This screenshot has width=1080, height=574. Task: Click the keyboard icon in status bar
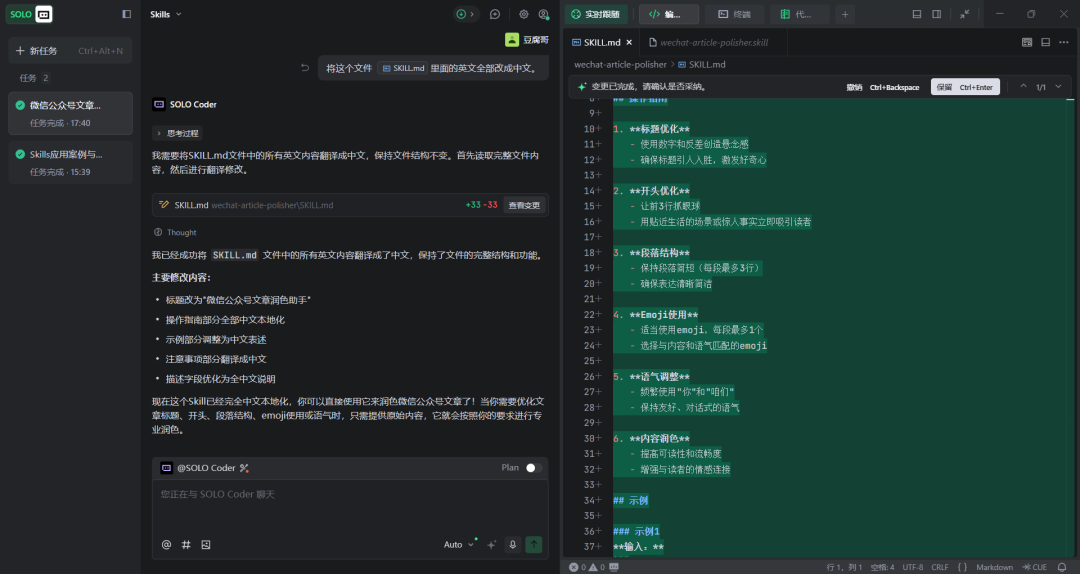pyautogui.click(x=614, y=567)
